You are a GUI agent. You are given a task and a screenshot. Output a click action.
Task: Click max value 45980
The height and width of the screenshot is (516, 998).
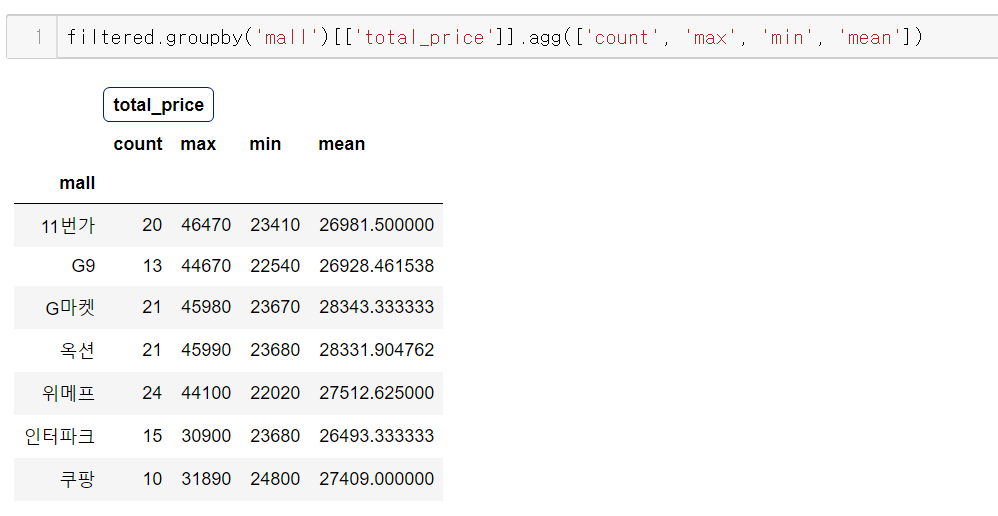206,307
